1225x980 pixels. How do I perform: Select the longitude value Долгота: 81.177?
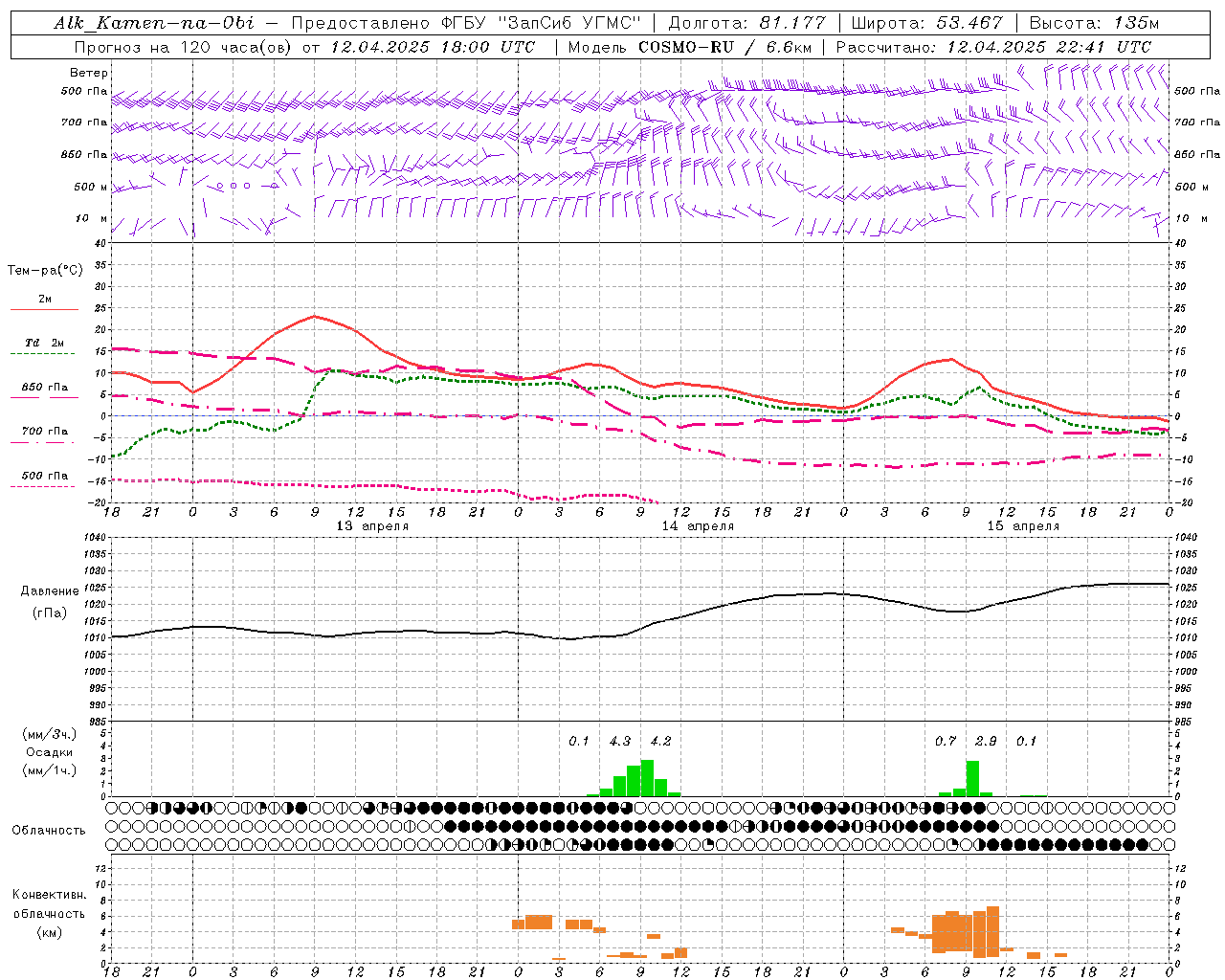(746, 23)
